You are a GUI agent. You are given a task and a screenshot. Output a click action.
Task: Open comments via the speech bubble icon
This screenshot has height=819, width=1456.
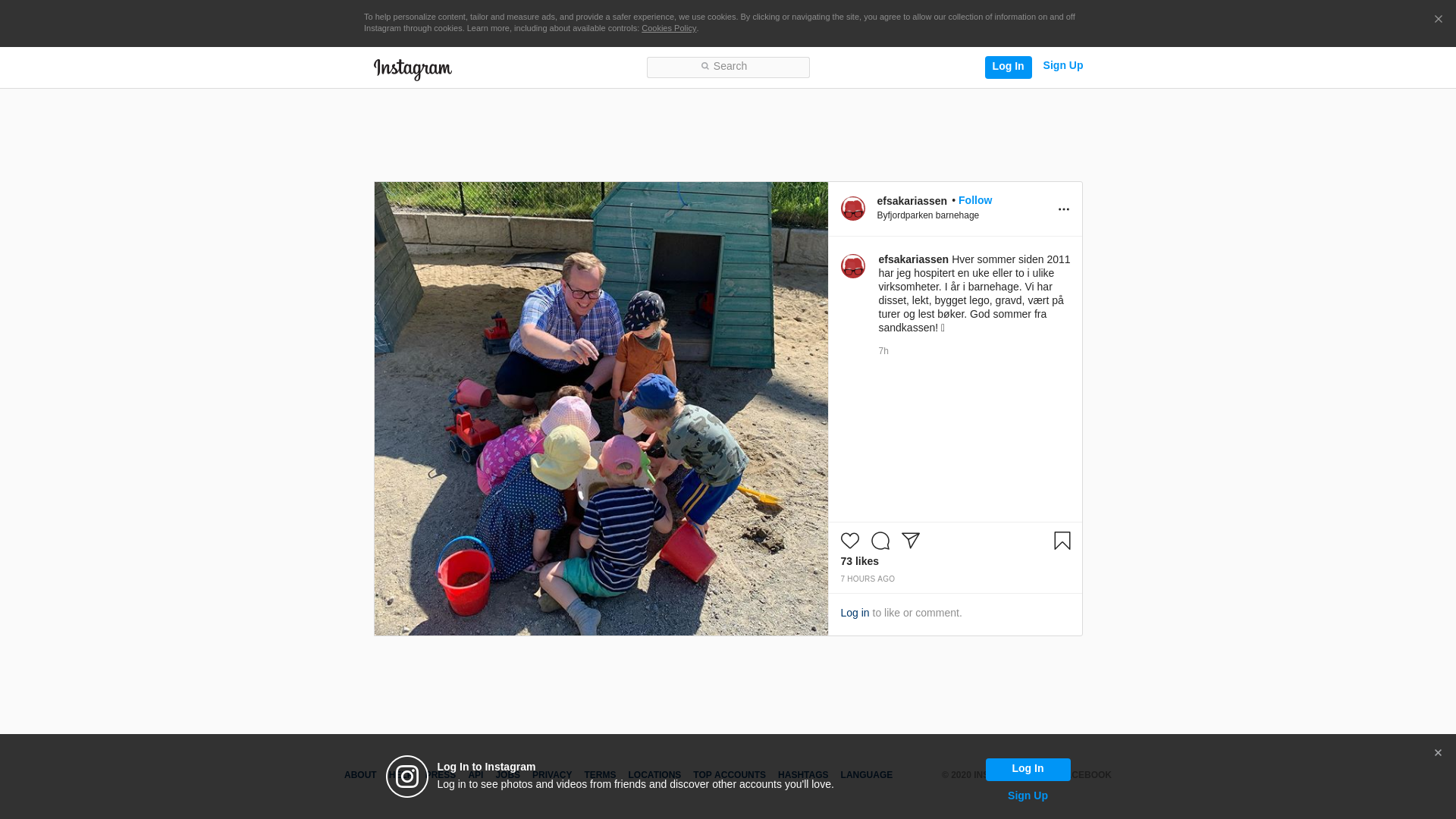[x=880, y=541]
